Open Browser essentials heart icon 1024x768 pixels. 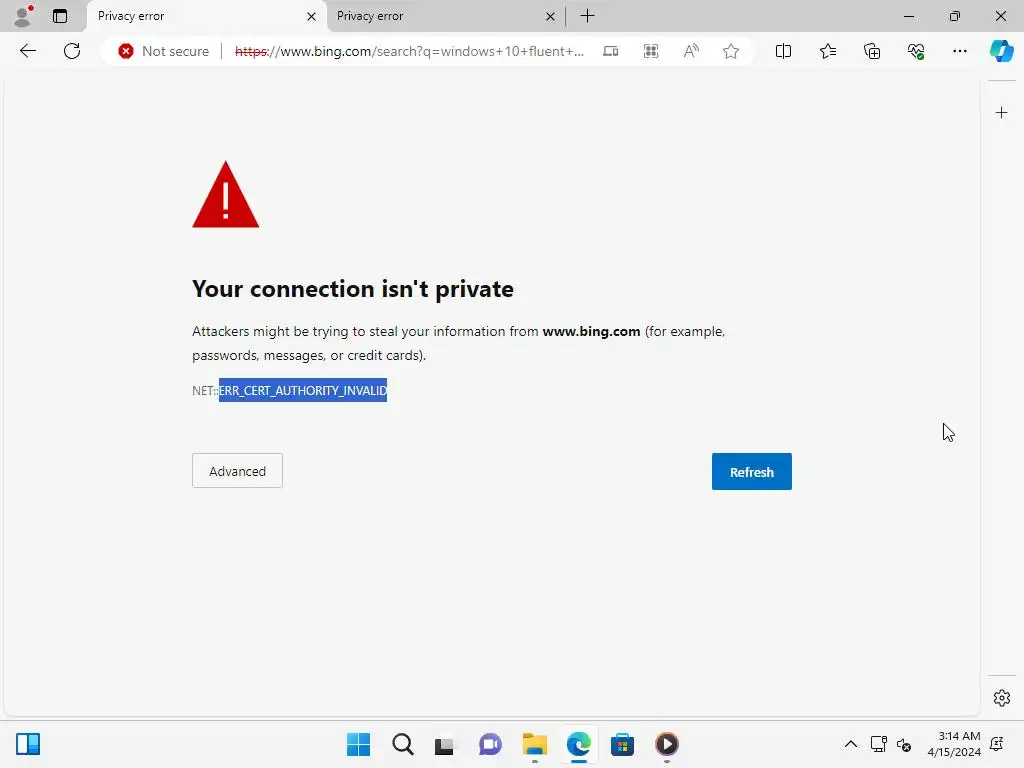916,51
